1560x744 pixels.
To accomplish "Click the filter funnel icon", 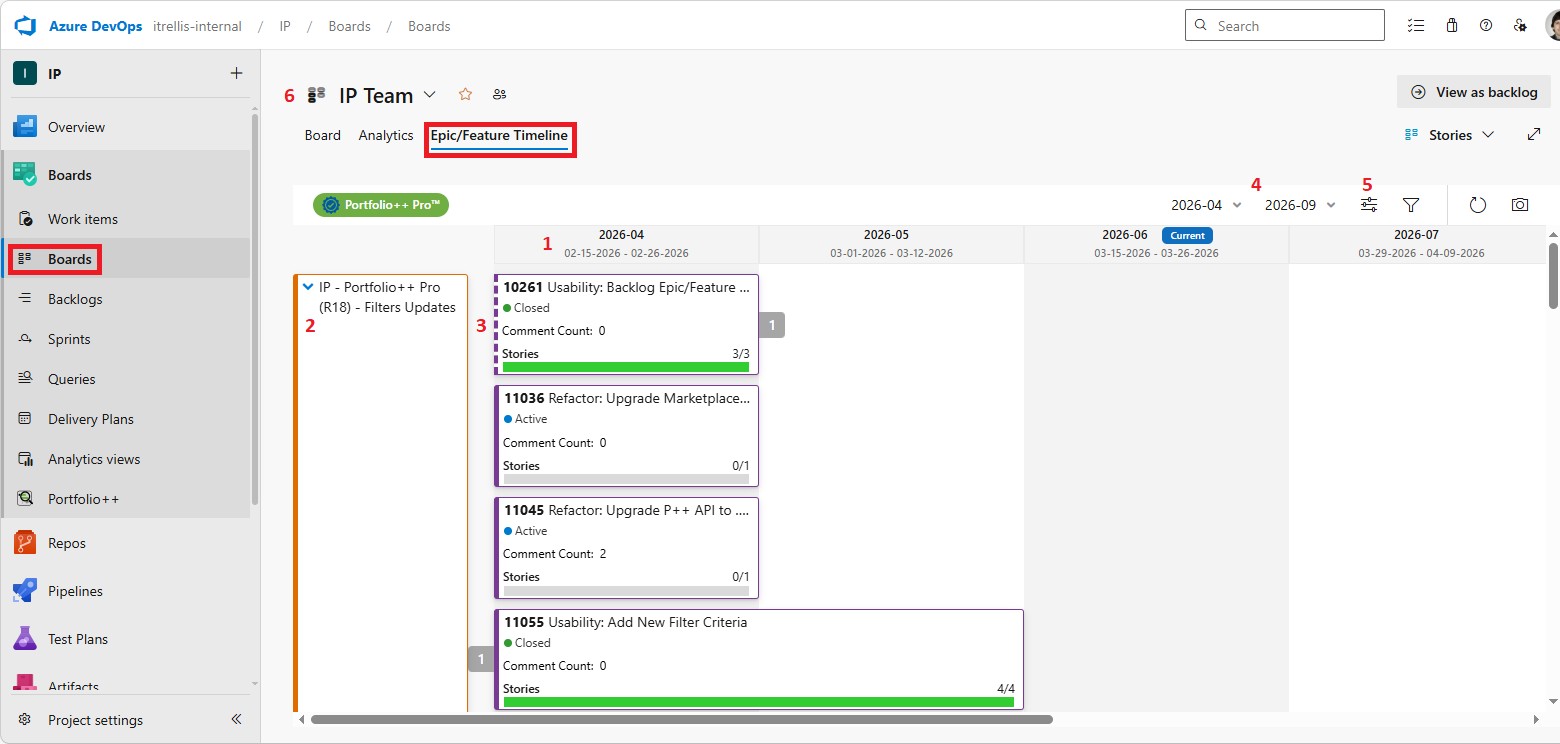I will tap(1411, 205).
